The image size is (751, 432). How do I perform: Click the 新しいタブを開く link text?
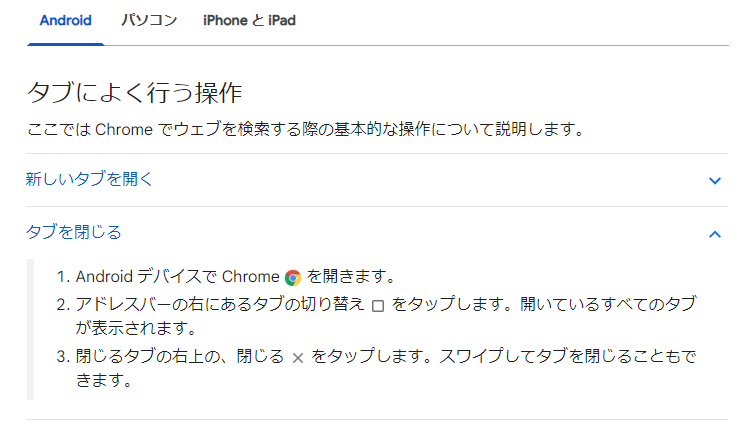[89, 179]
